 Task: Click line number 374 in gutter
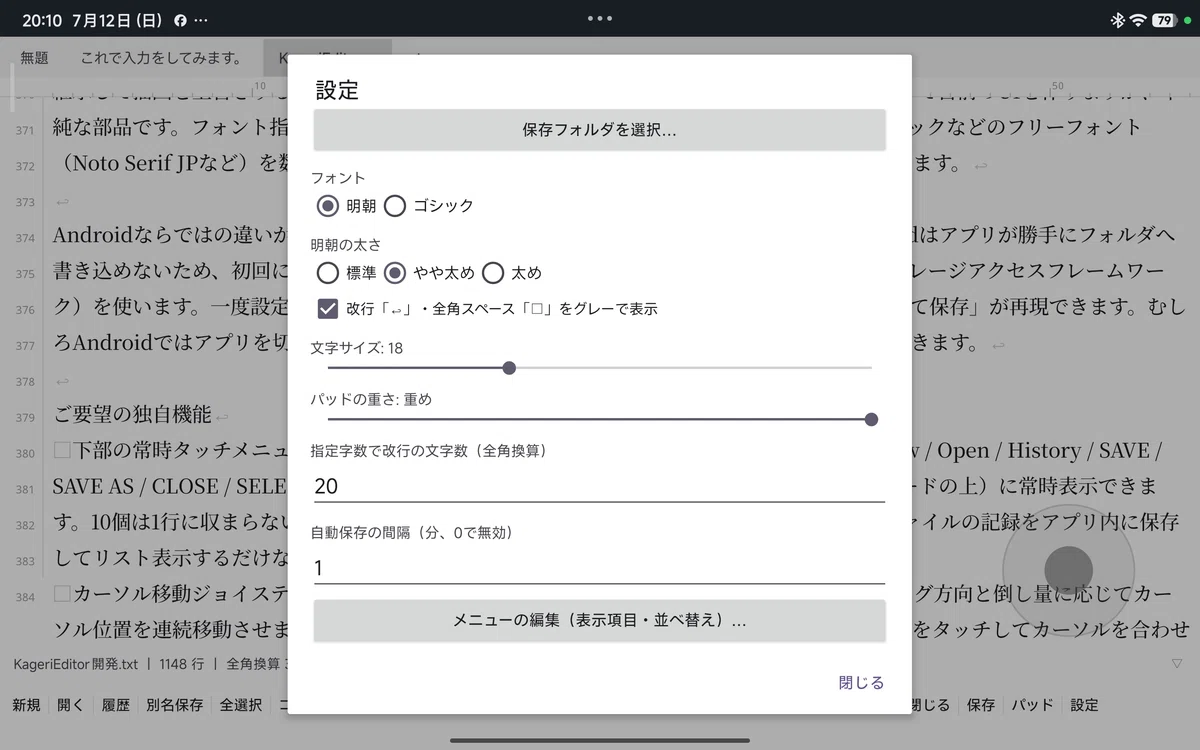25,238
